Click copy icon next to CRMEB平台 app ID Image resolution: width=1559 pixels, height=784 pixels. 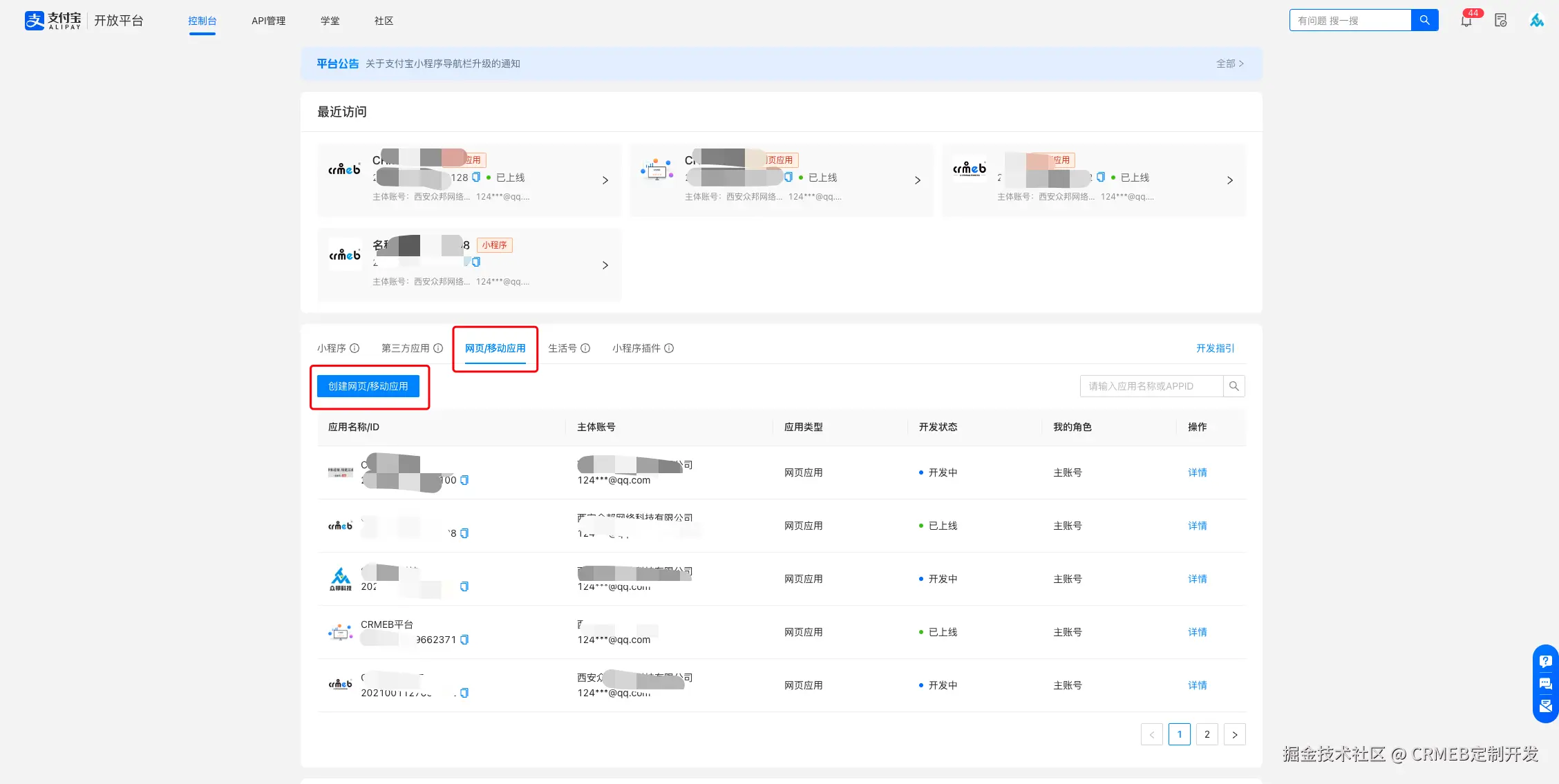pos(464,640)
